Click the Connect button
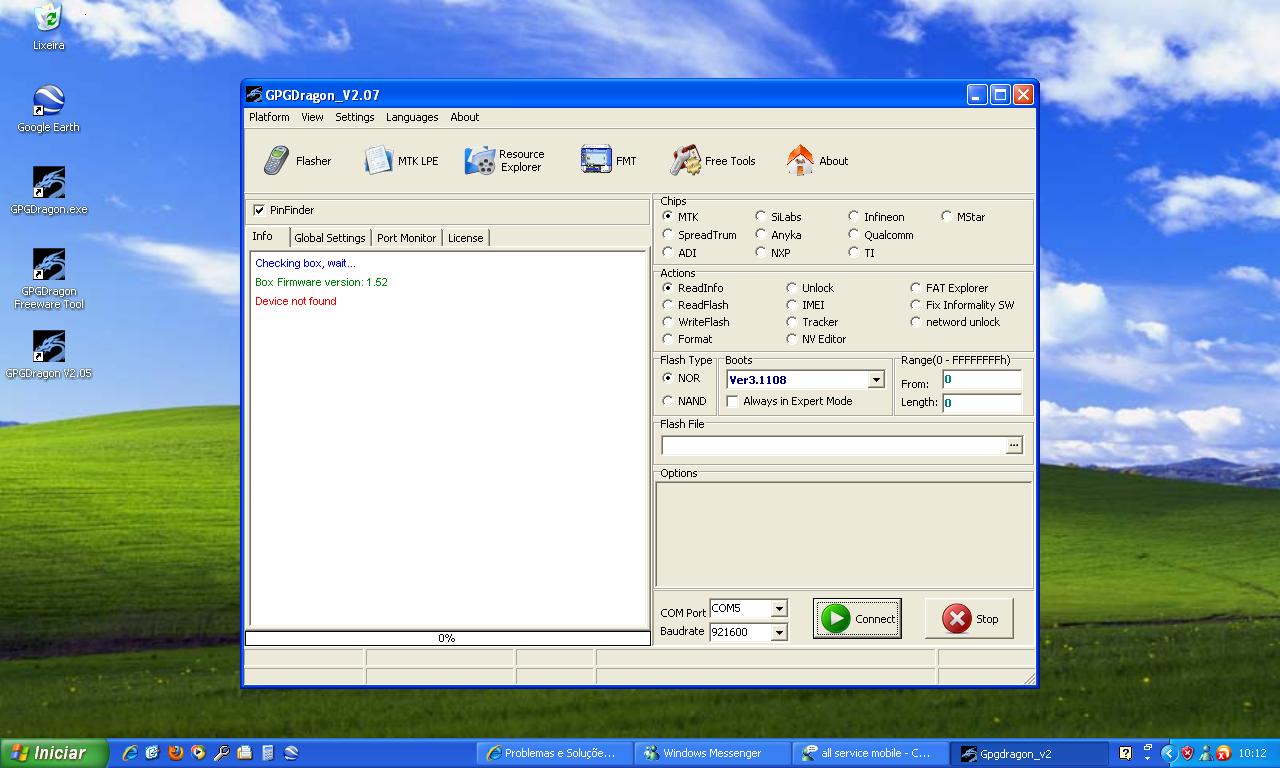Screen dimensions: 1280x768 [x=858, y=619]
